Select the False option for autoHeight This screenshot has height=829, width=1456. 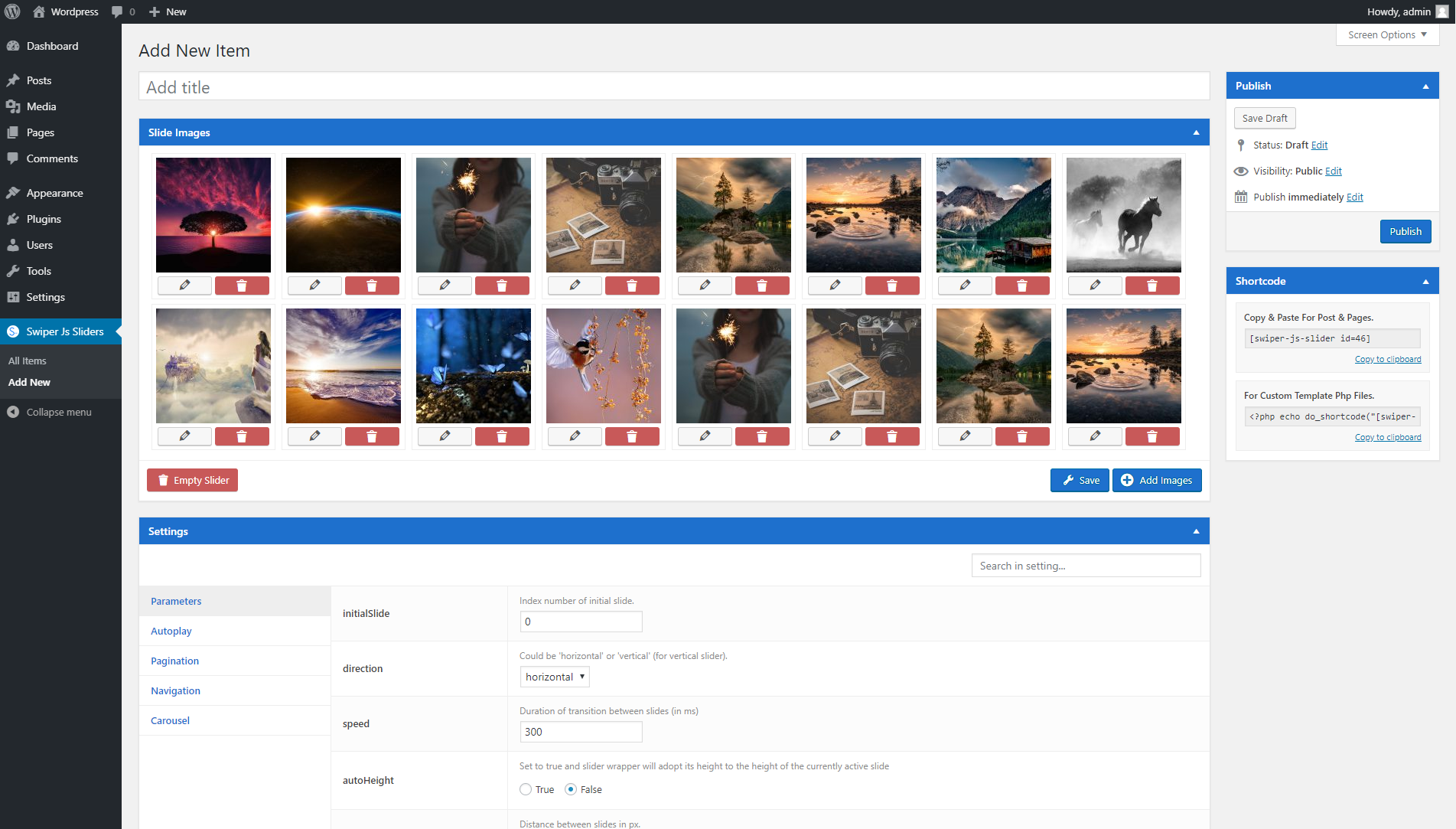tap(571, 789)
